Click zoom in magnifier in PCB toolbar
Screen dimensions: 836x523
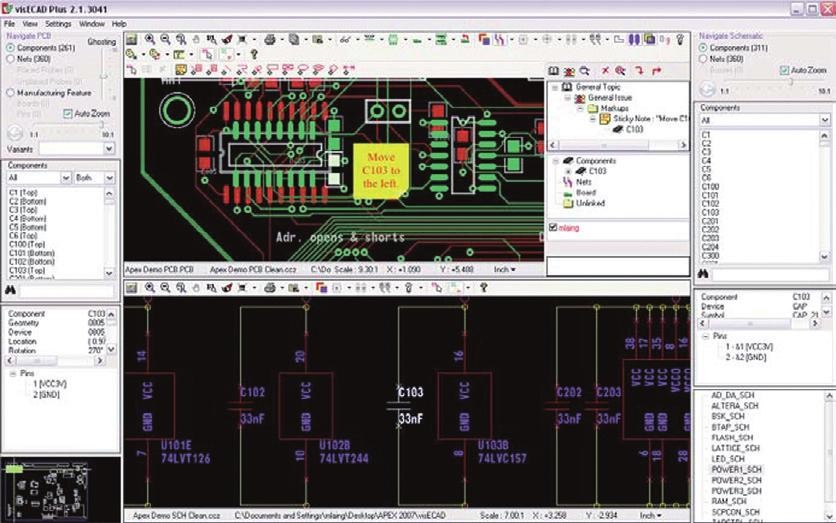pyautogui.click(x=149, y=39)
